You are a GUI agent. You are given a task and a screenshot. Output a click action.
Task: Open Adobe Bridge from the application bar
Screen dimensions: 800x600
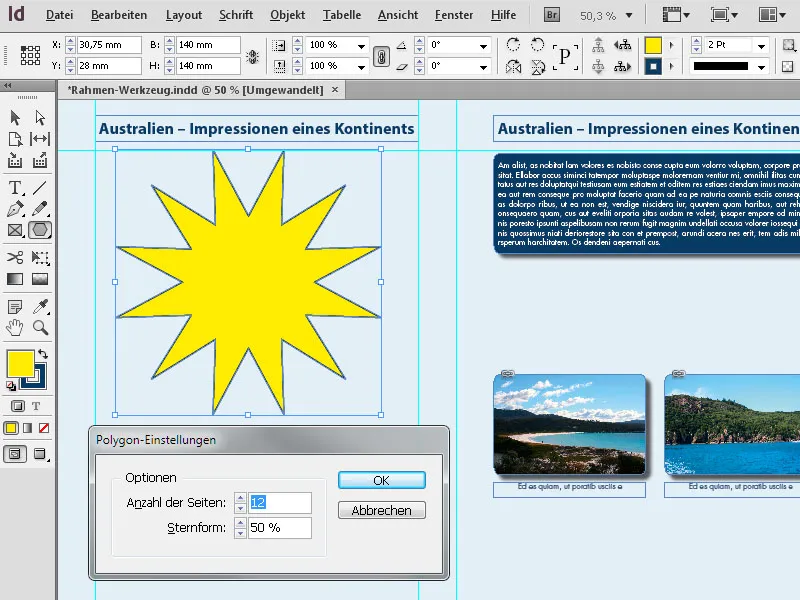tap(552, 15)
